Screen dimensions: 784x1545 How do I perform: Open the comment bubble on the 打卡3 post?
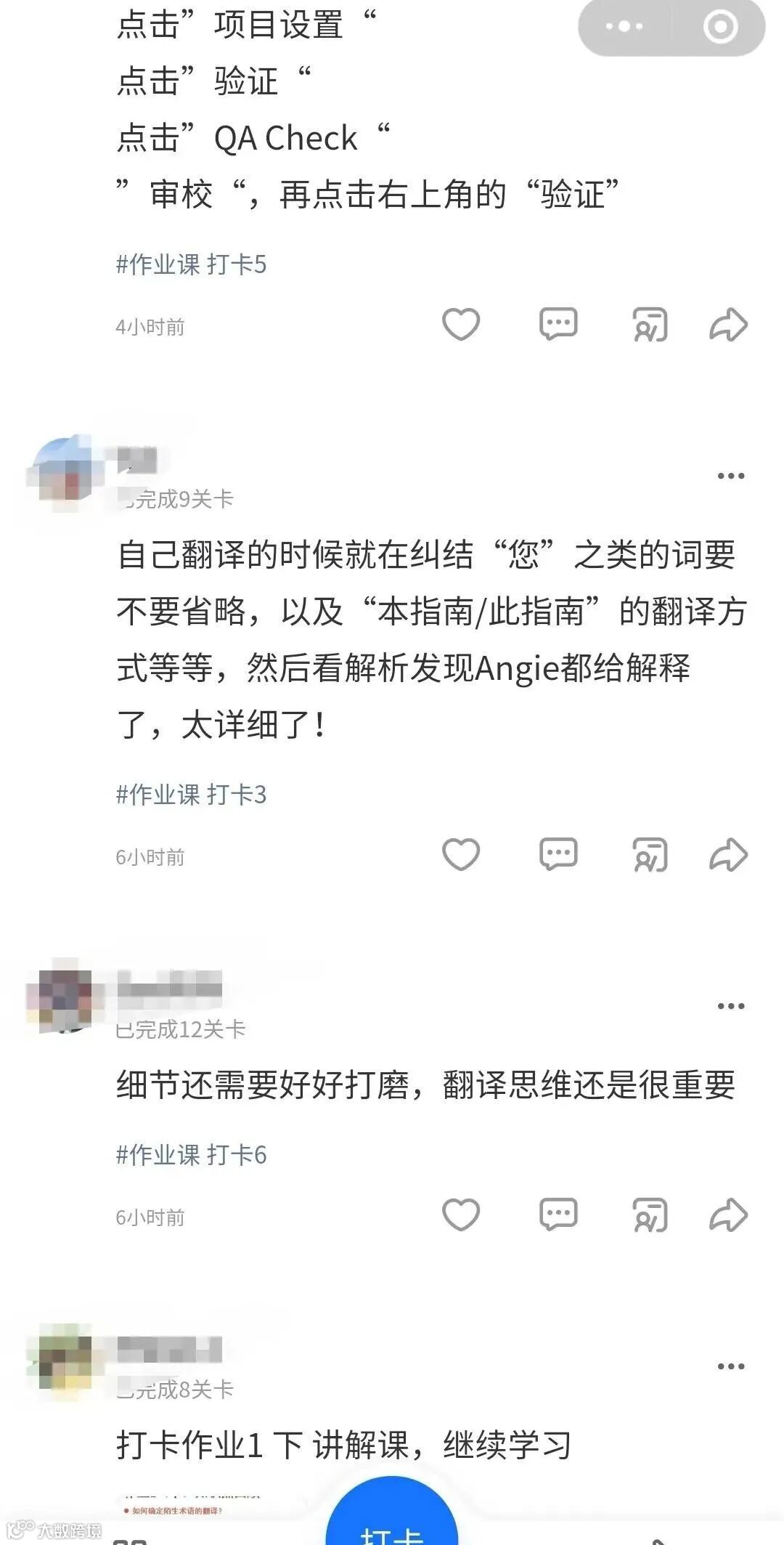558,855
